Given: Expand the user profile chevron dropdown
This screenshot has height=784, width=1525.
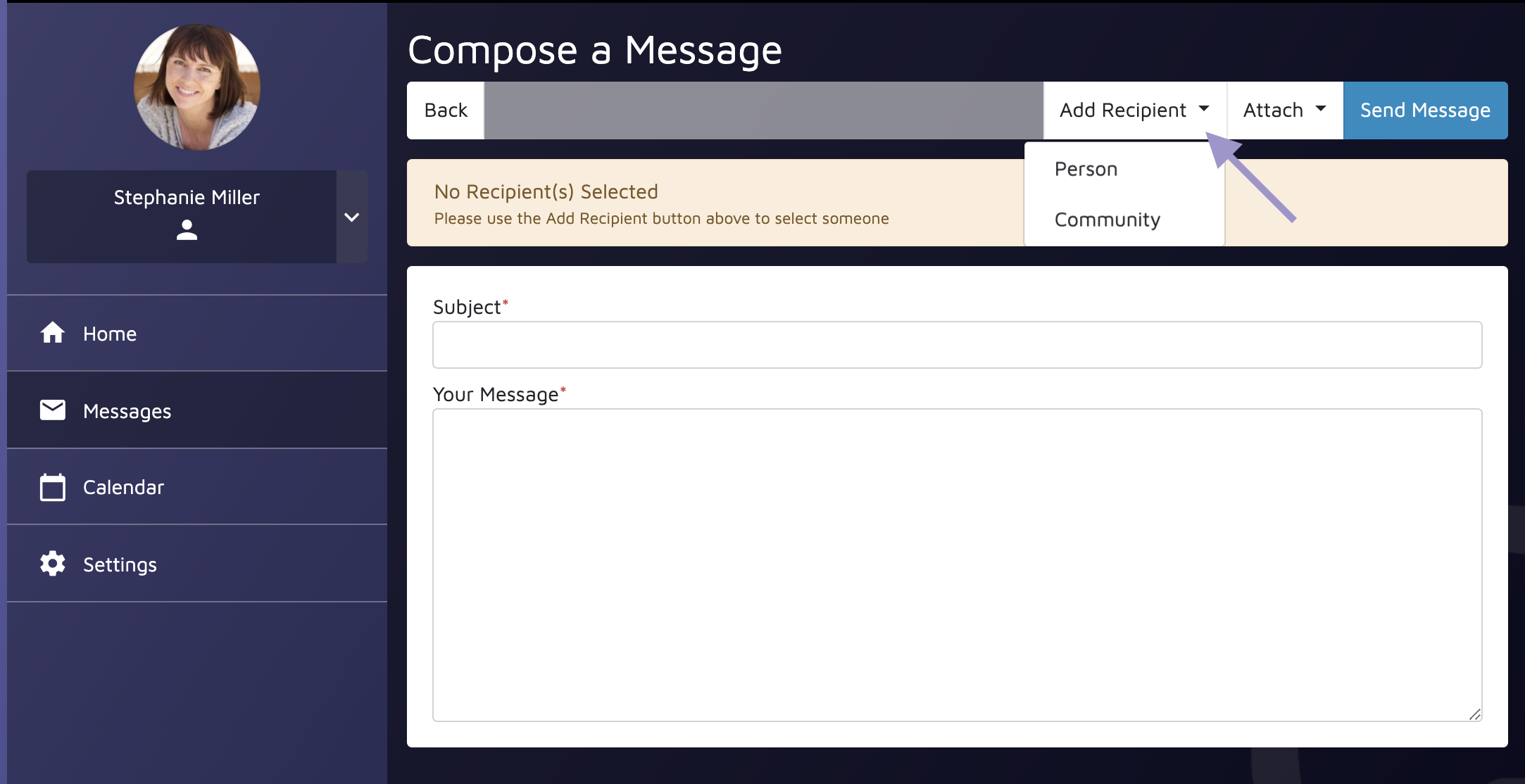Looking at the screenshot, I should (x=352, y=217).
